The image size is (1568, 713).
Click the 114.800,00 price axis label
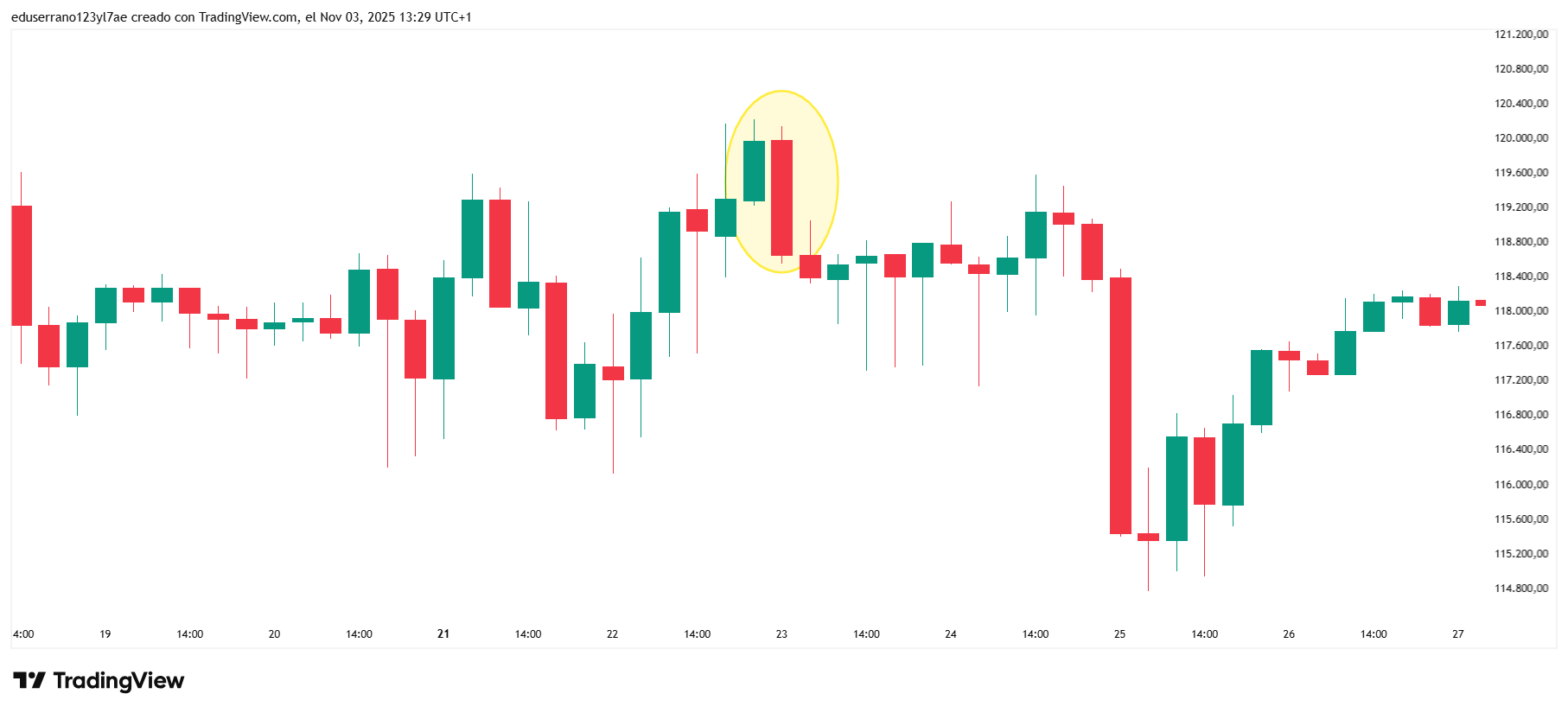(1520, 589)
